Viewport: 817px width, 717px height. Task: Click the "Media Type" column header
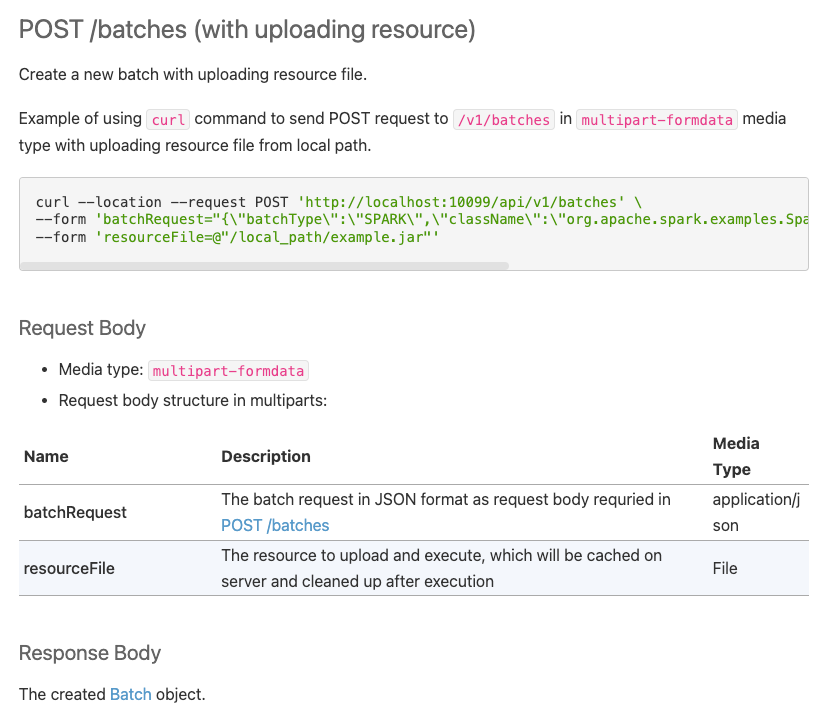(x=736, y=456)
